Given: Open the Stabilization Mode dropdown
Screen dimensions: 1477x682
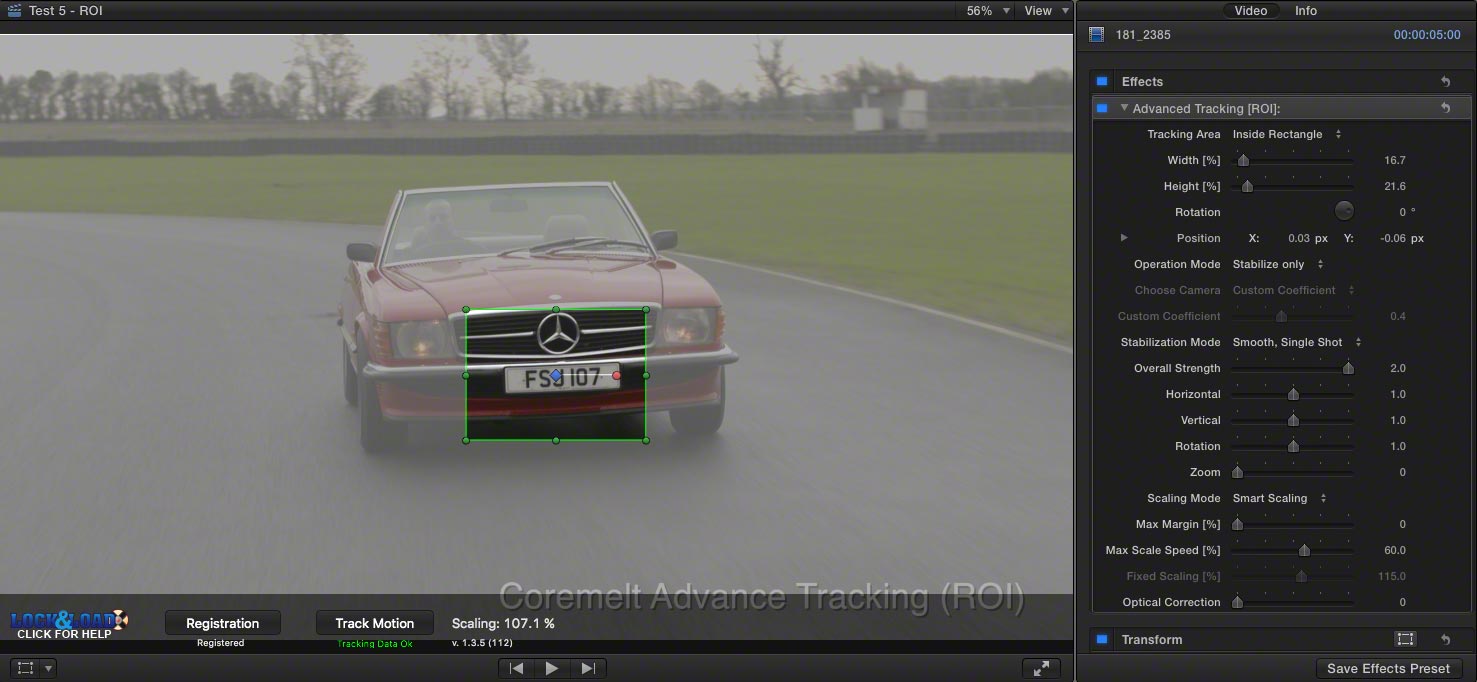Looking at the screenshot, I should 1297,342.
